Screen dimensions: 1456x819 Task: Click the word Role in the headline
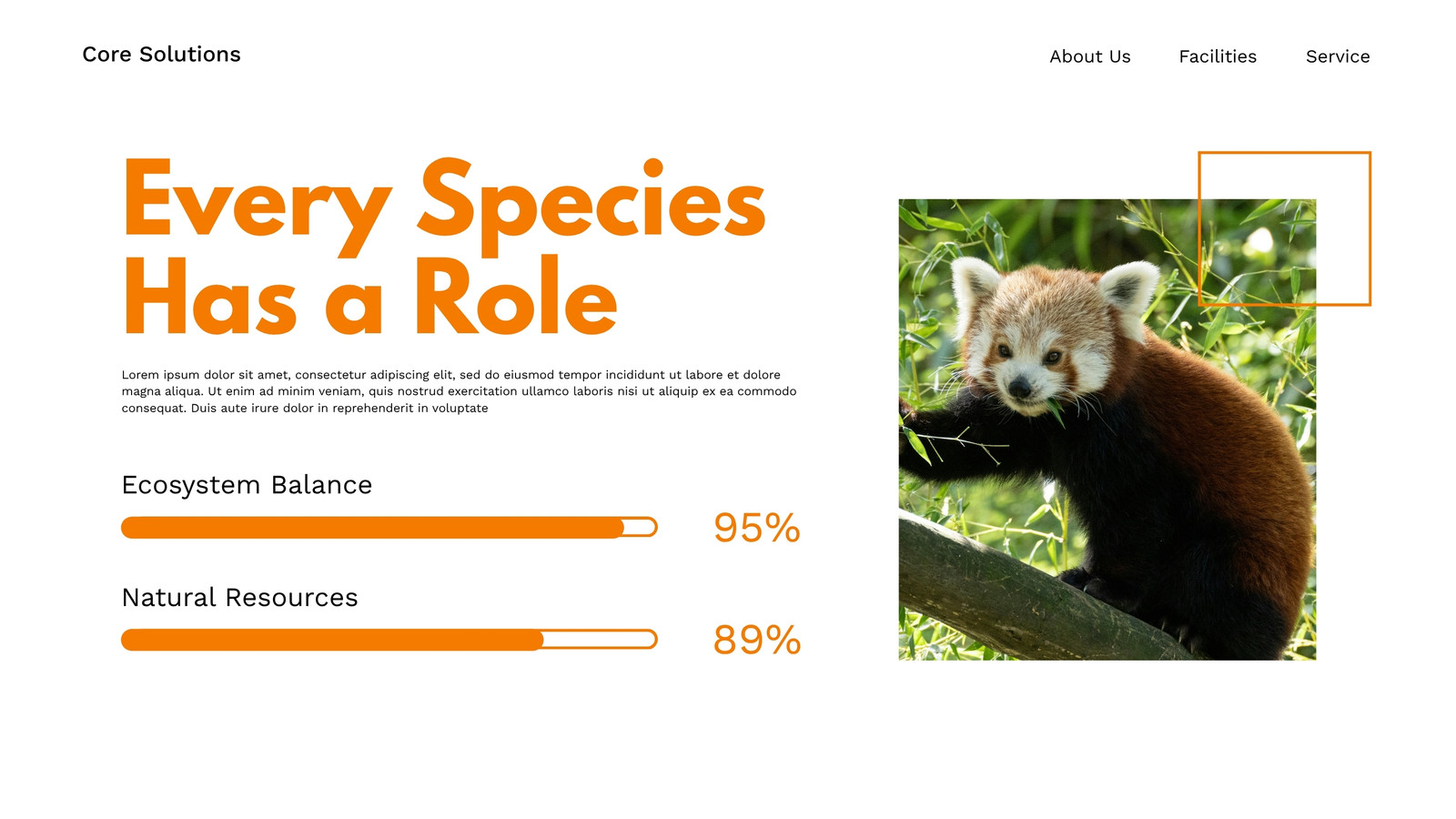click(516, 298)
